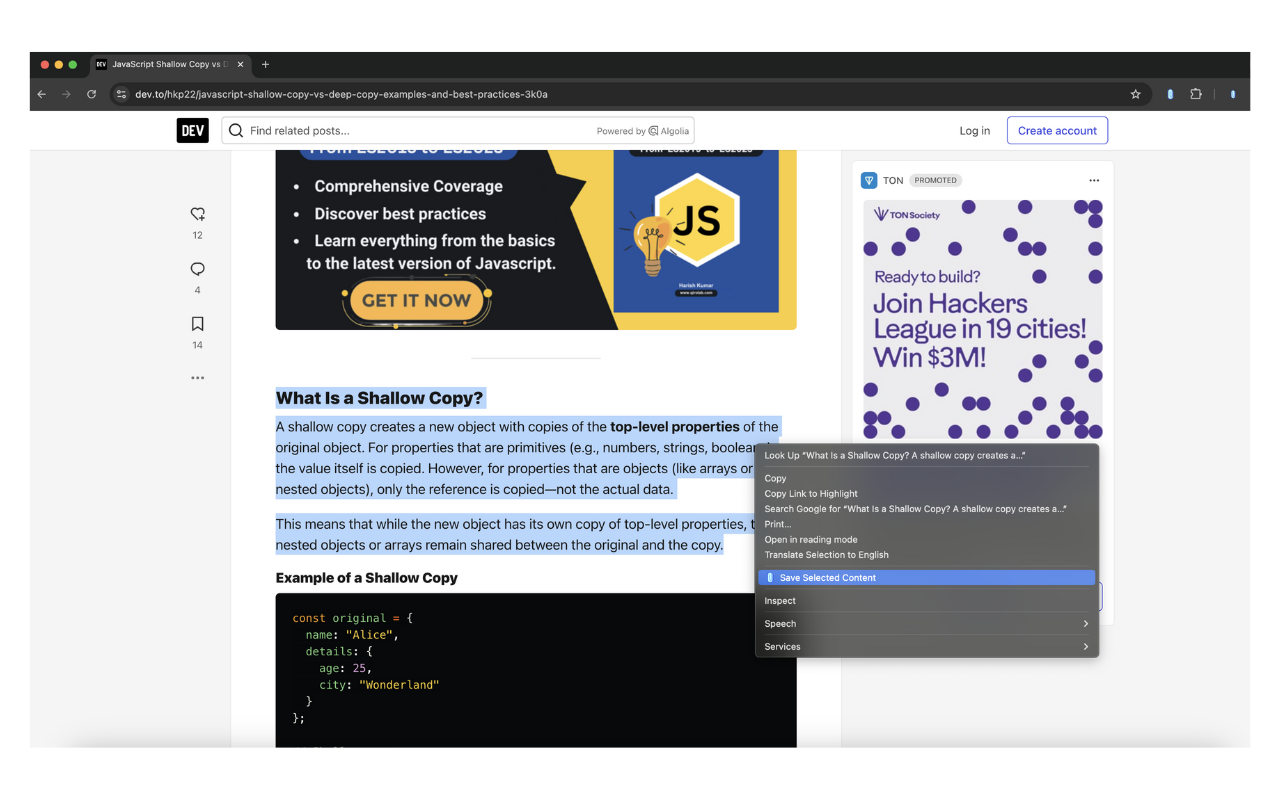1280x800 pixels.
Task: Navigate back with the arrow icon
Action: [x=40, y=93]
